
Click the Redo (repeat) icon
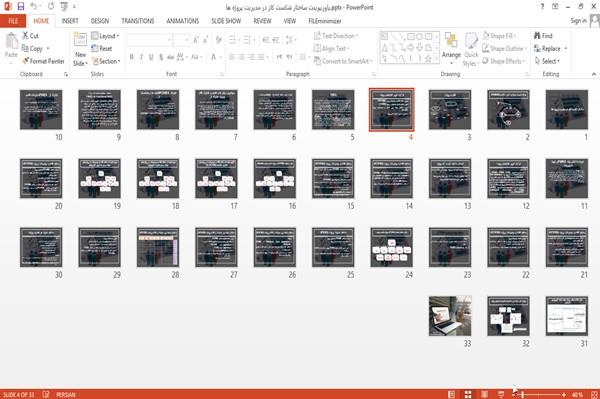pos(51,6)
